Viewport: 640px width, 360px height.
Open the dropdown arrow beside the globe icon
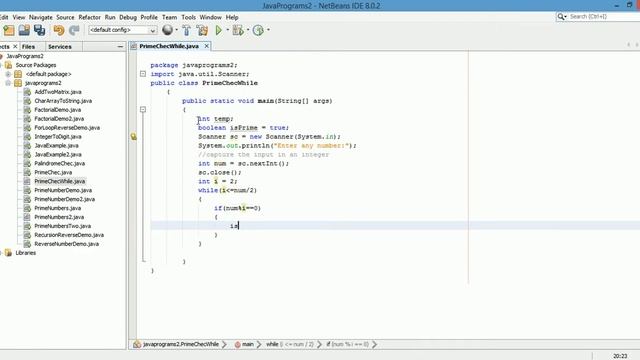[x=176, y=30]
